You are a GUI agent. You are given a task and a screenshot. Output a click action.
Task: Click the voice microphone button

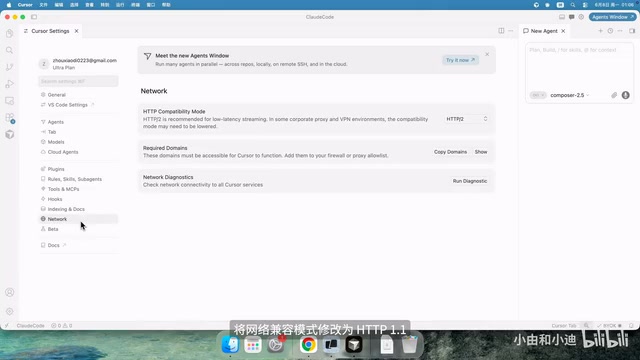625,95
